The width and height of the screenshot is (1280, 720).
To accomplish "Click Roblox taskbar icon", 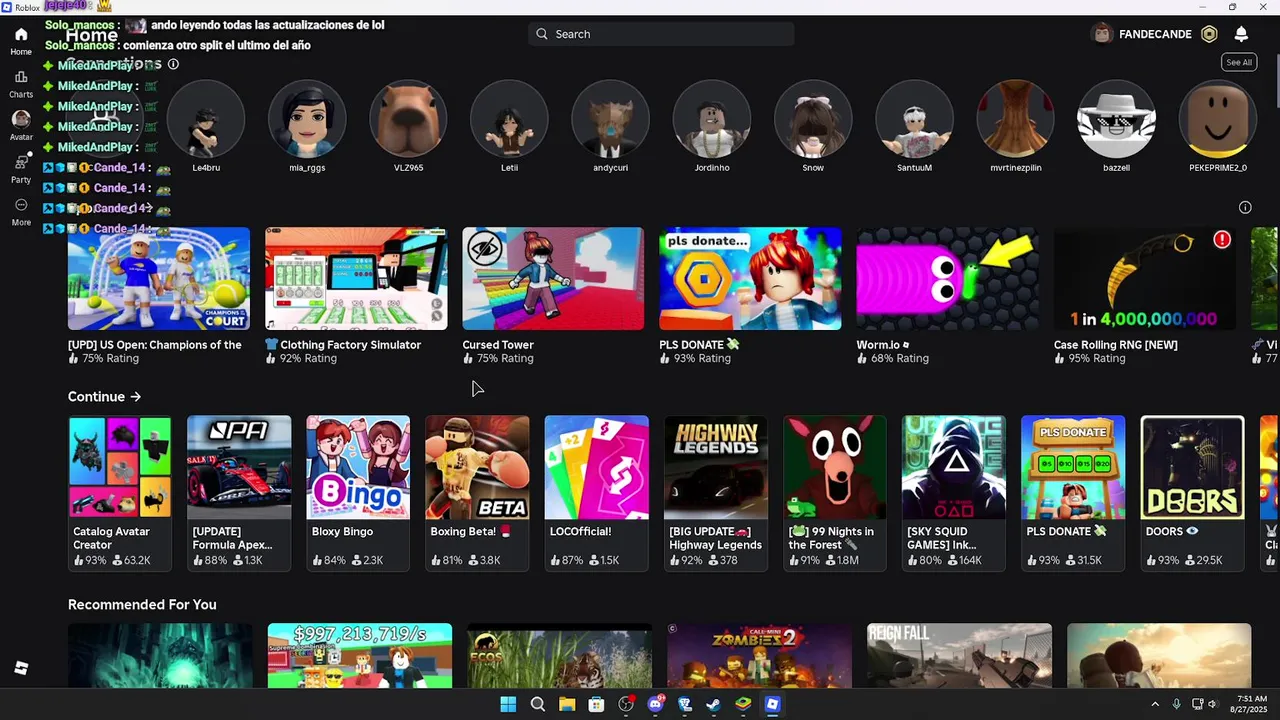I will (772, 704).
